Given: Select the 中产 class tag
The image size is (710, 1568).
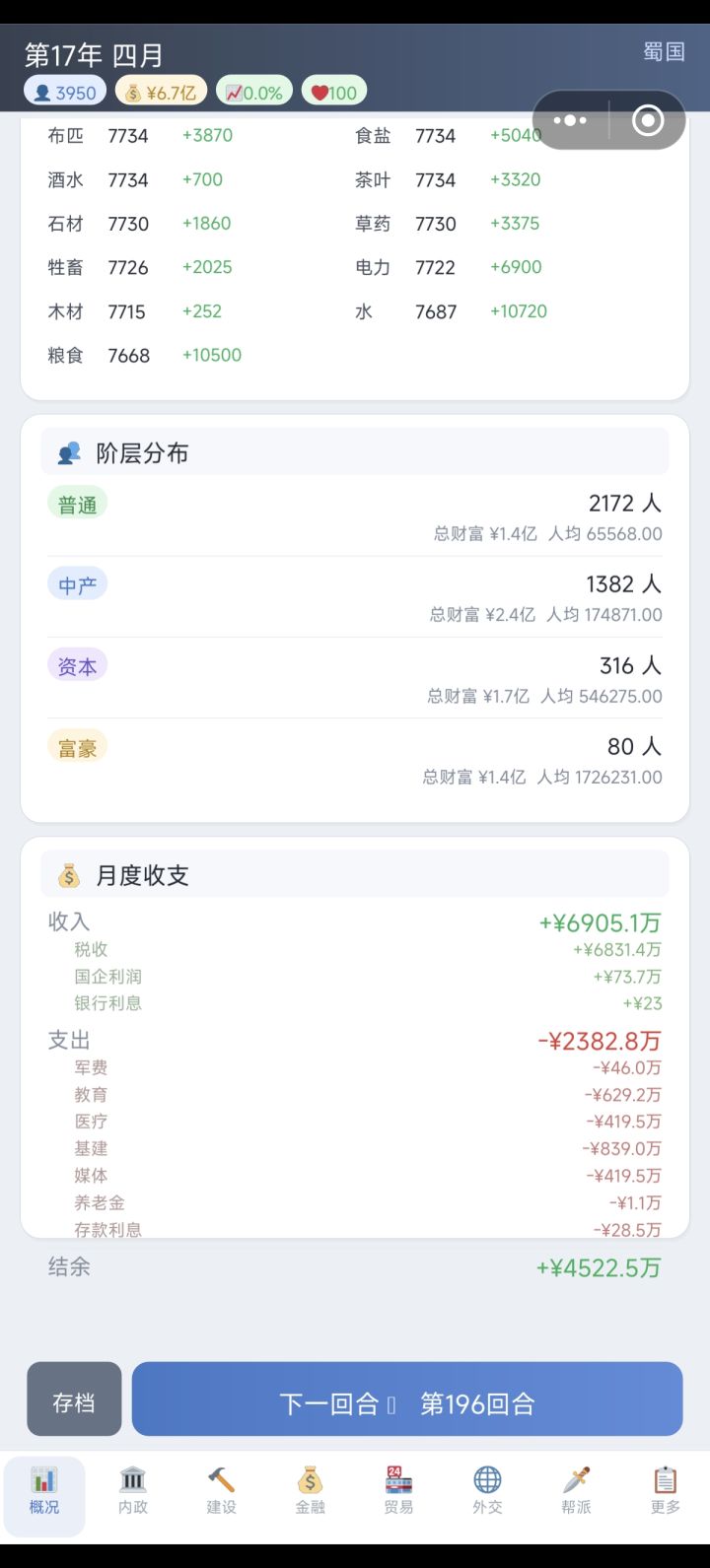Looking at the screenshot, I should click(77, 585).
